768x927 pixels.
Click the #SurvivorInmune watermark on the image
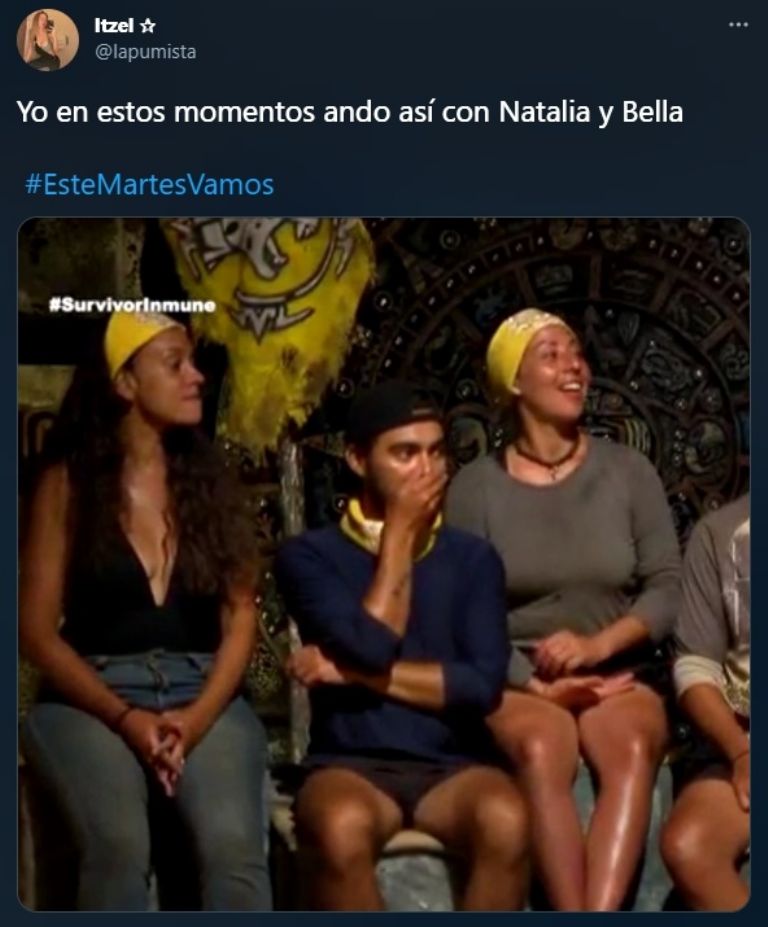pos(132,305)
